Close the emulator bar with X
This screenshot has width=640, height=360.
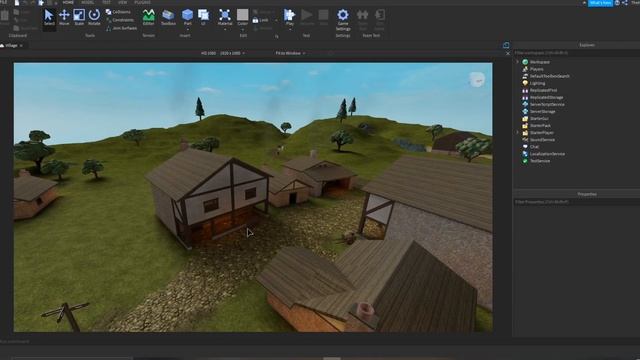(x=508, y=53)
